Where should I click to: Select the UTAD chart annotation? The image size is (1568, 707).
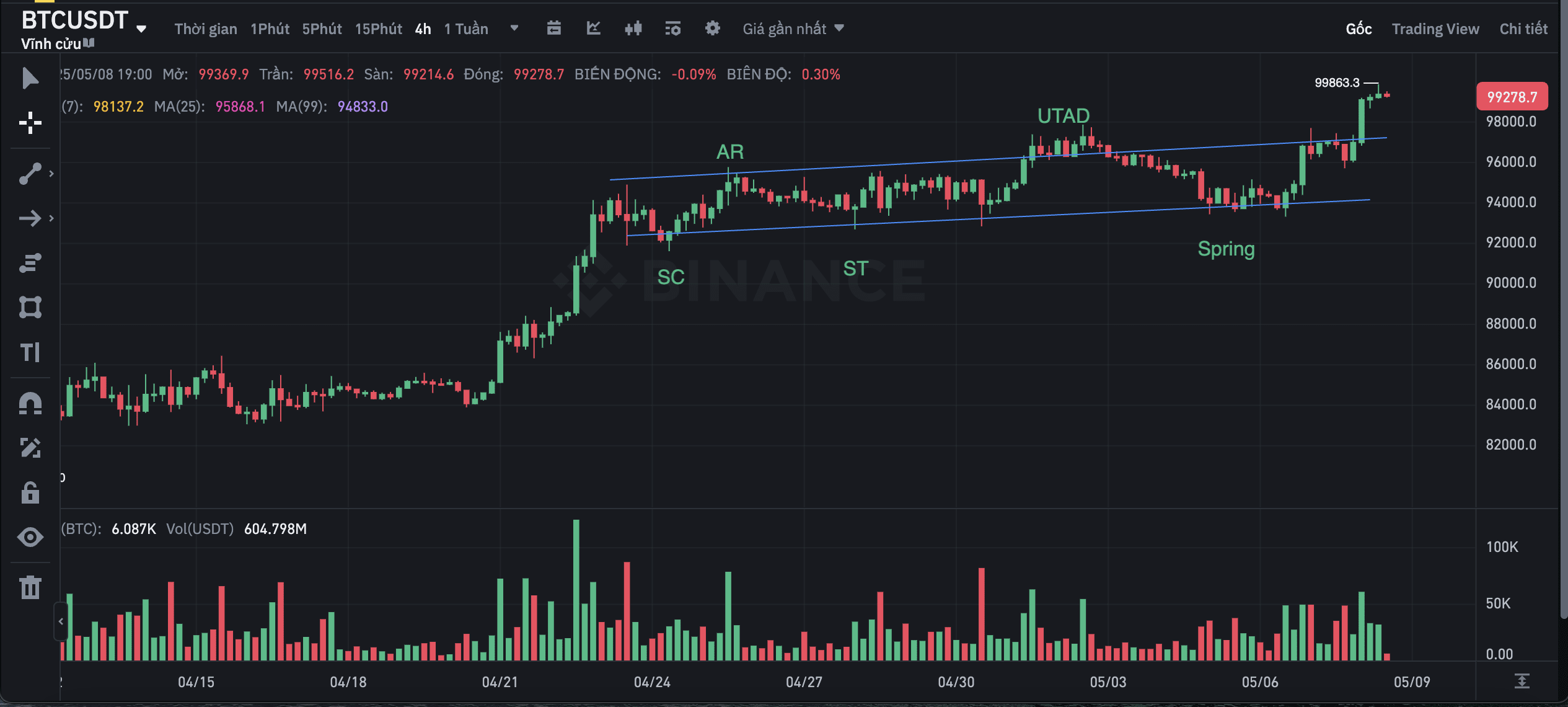click(x=1064, y=115)
